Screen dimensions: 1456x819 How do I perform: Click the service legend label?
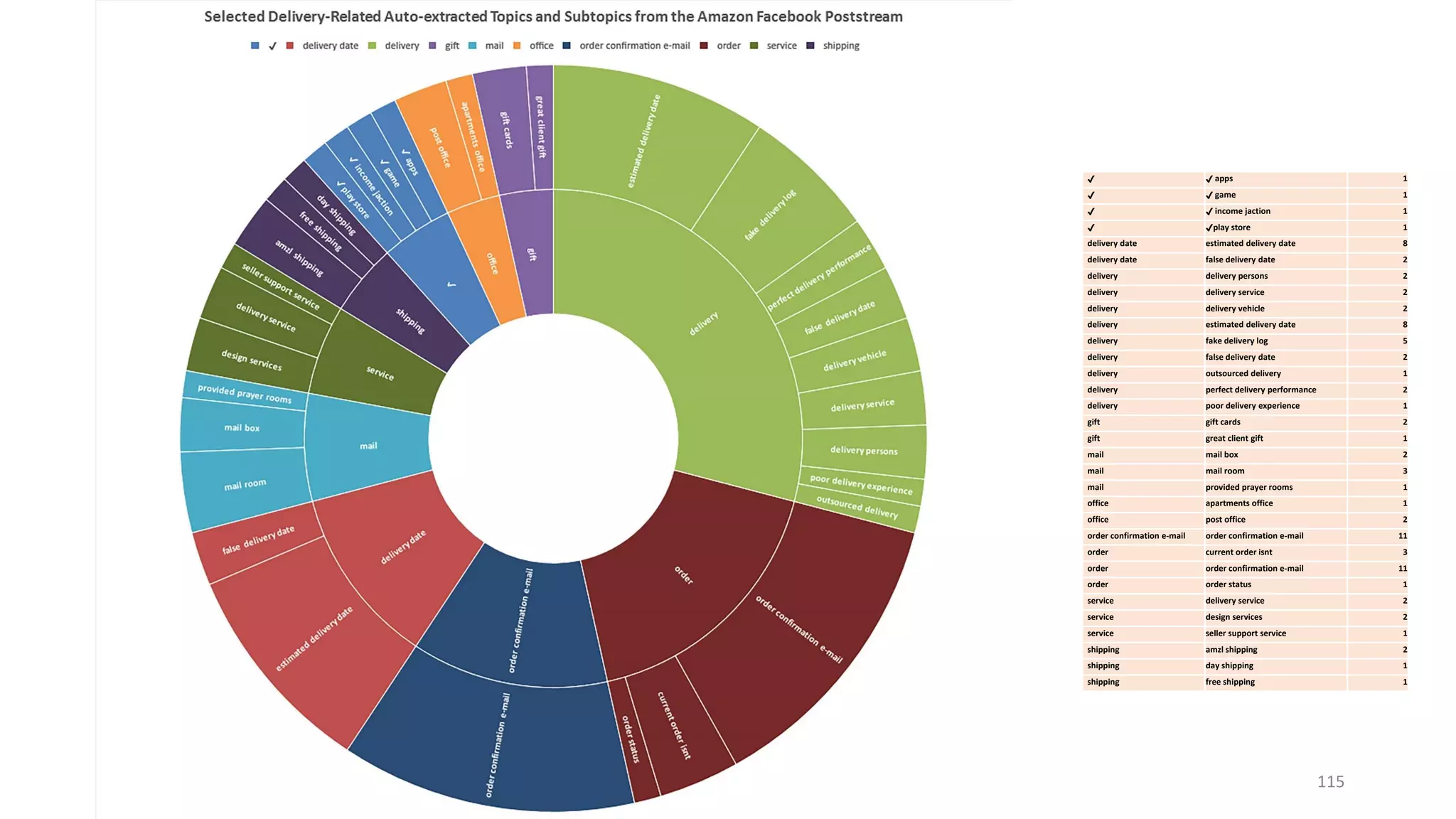781,45
